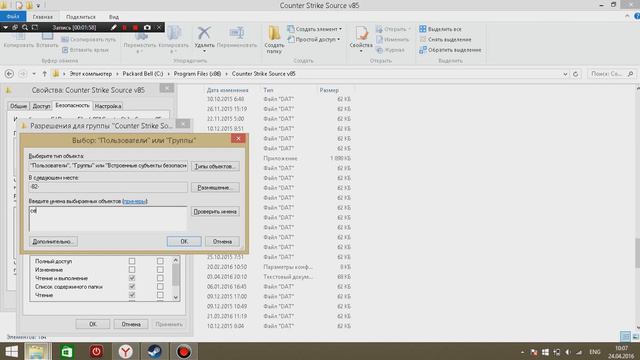The height and width of the screenshot is (360, 640).
Task: Click the Delete (Удалить) red X icon
Action: coord(204,33)
